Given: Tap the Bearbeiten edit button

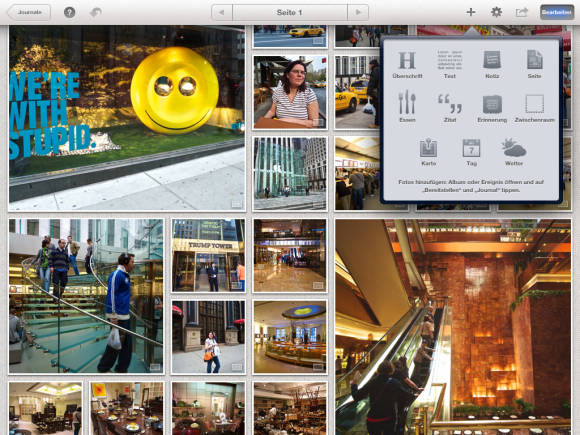Looking at the screenshot, I should (557, 12).
